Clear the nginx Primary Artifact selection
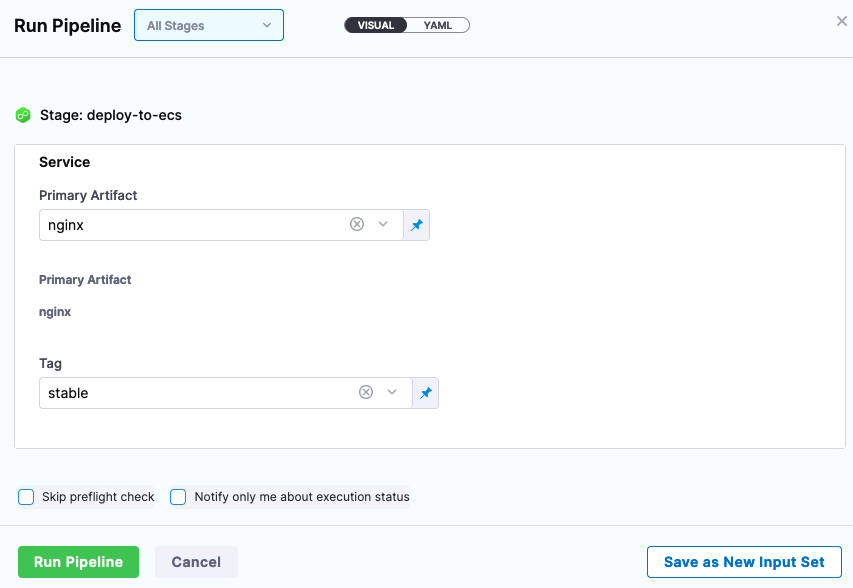 [x=357, y=225]
